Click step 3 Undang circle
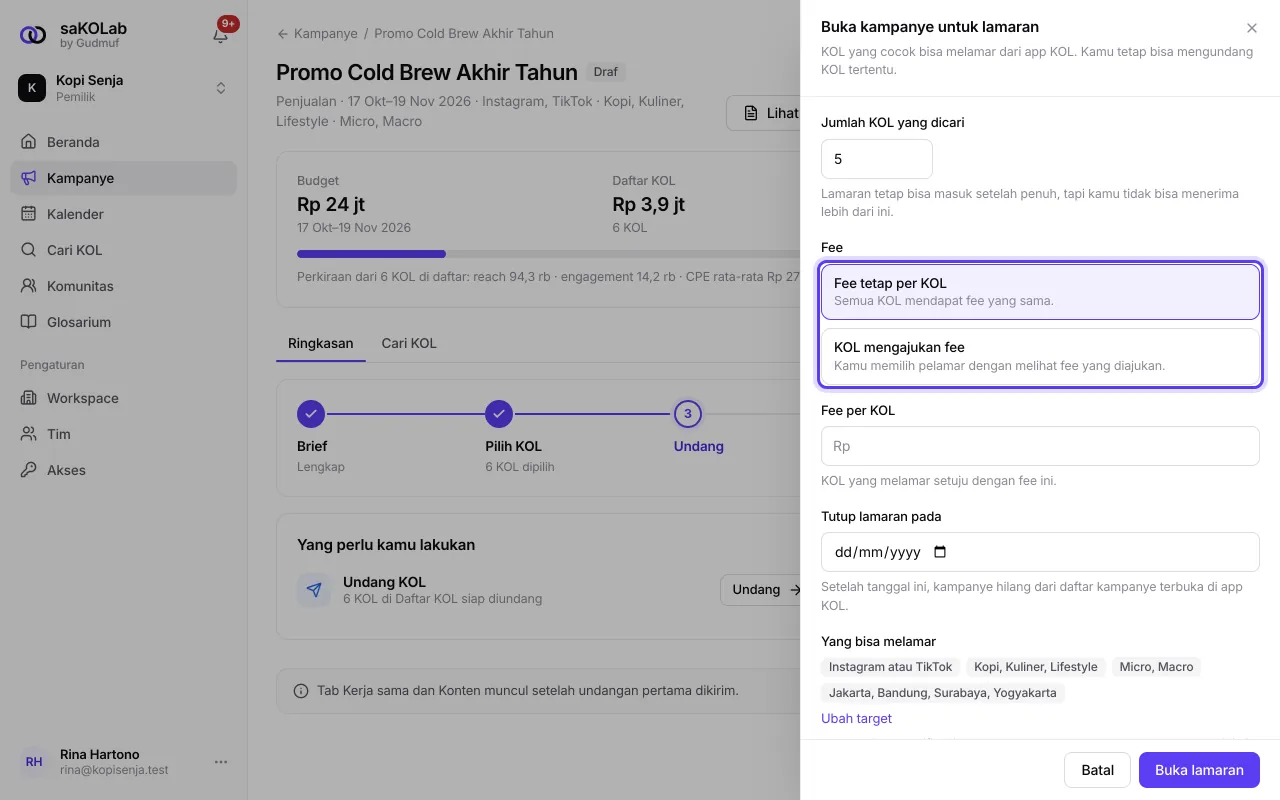Viewport: 1280px width, 800px height. (688, 414)
